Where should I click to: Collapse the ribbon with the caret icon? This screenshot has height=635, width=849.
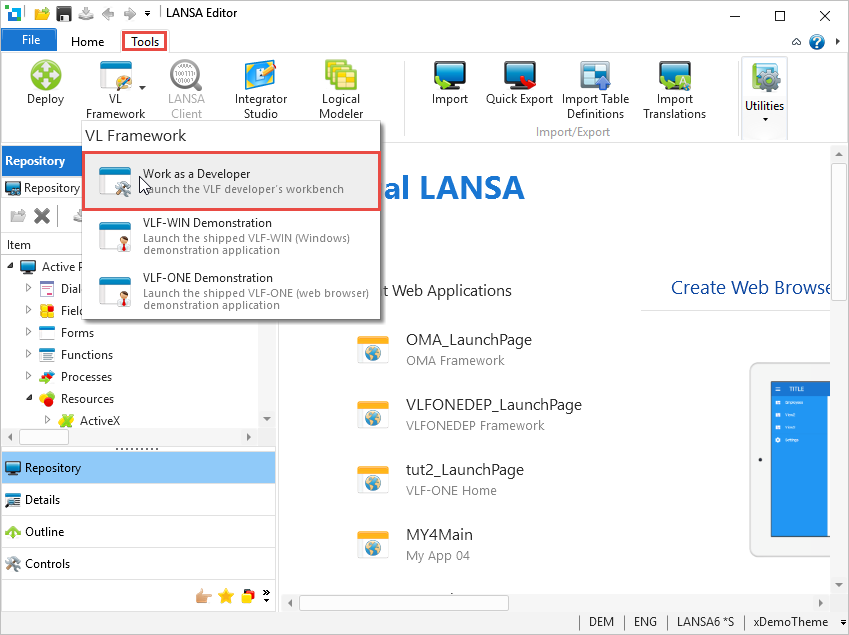[796, 42]
